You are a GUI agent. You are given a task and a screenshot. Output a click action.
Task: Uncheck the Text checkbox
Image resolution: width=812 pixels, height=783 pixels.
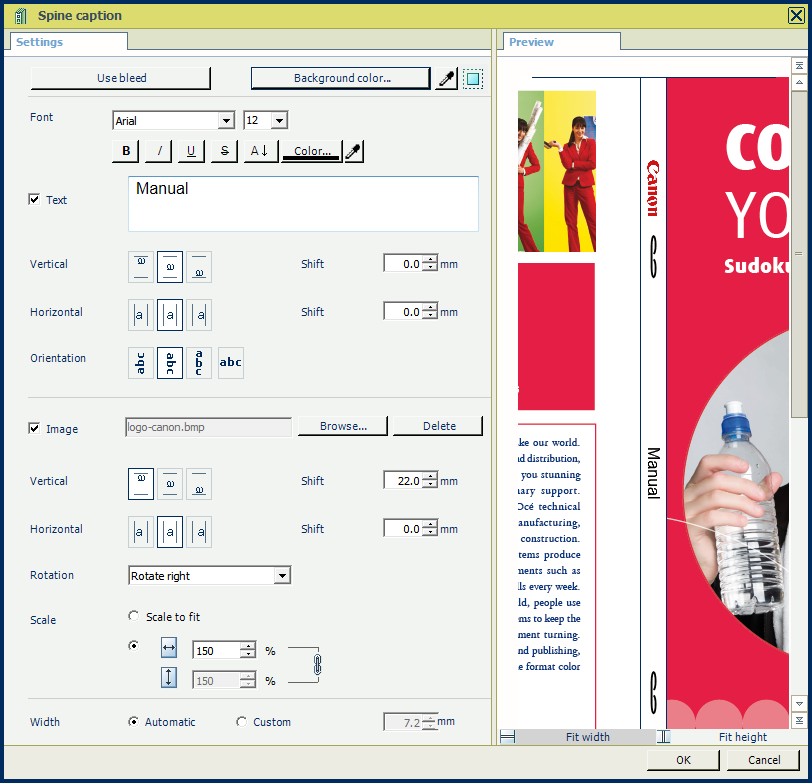tap(35, 200)
